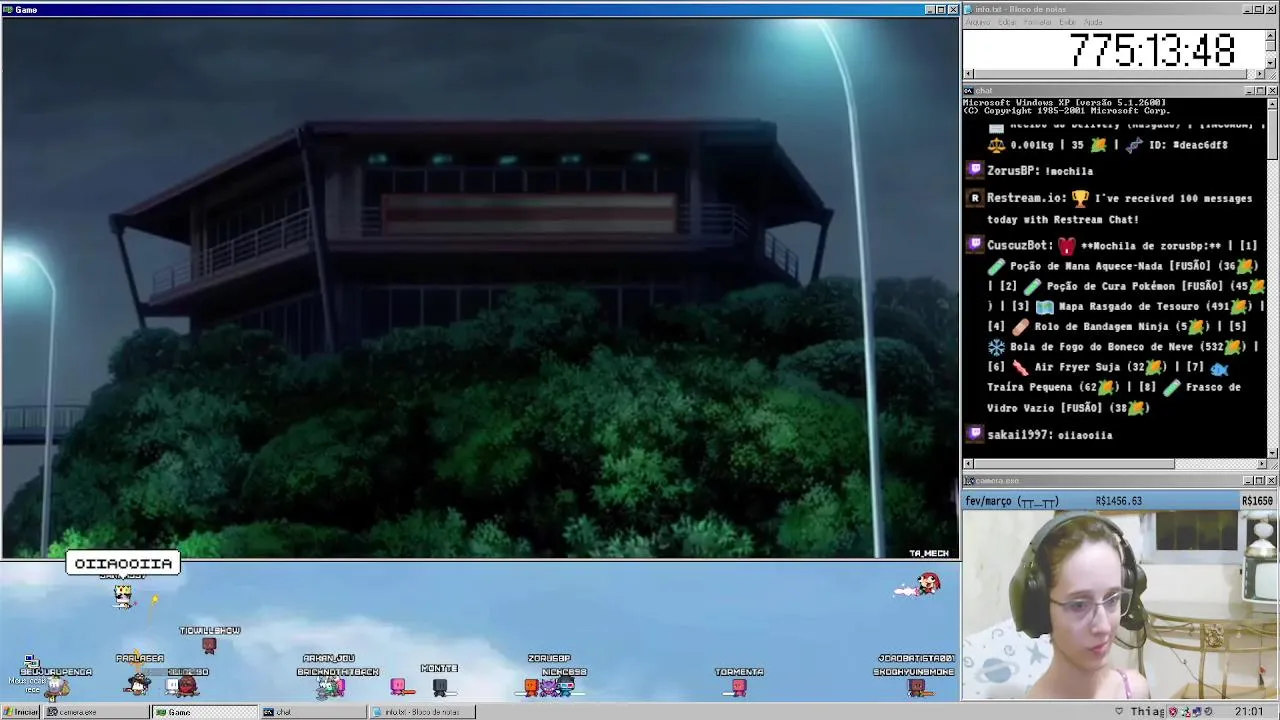
Task: Click the fish icon before Traíra Pequena
Action: (x=1218, y=367)
